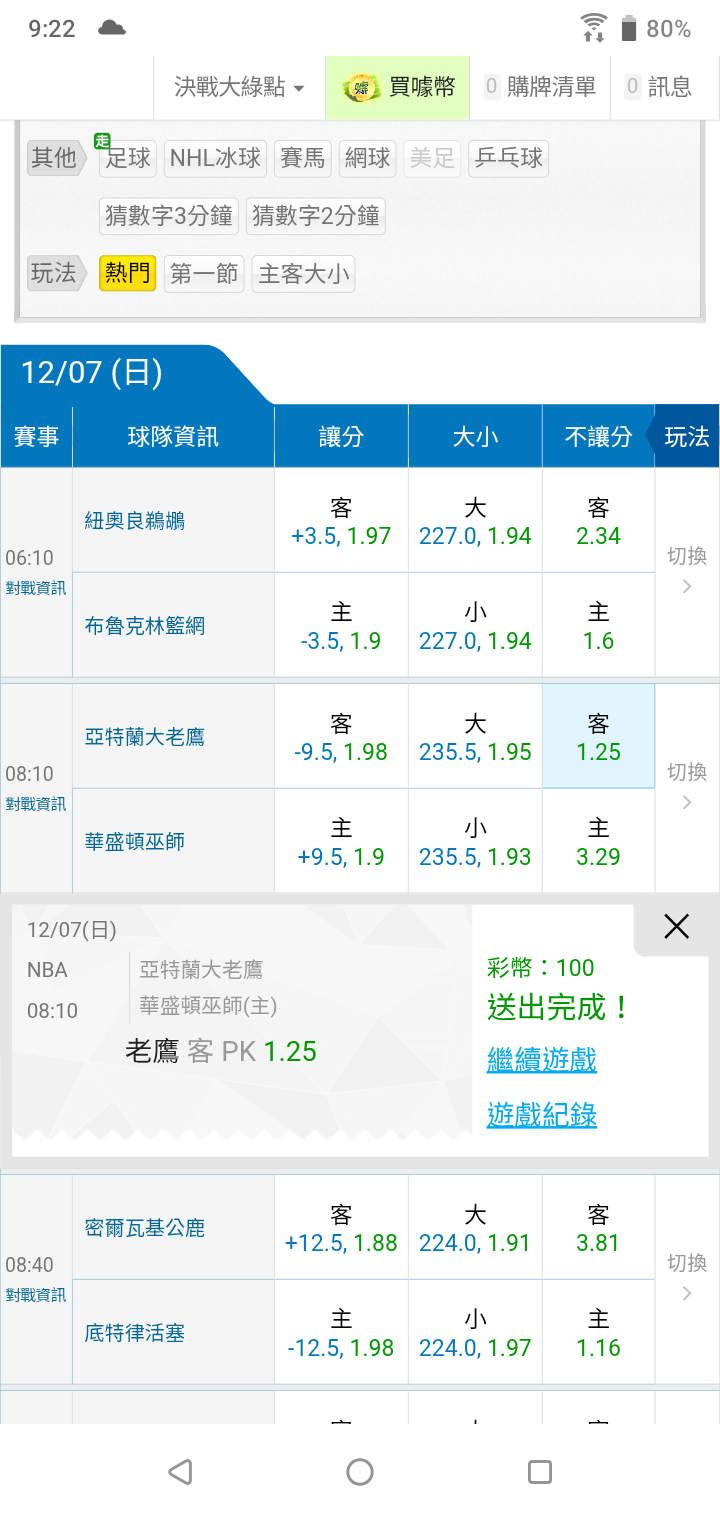Choose the NHL冰球 sport category
The width and height of the screenshot is (720, 1520).
(x=215, y=158)
